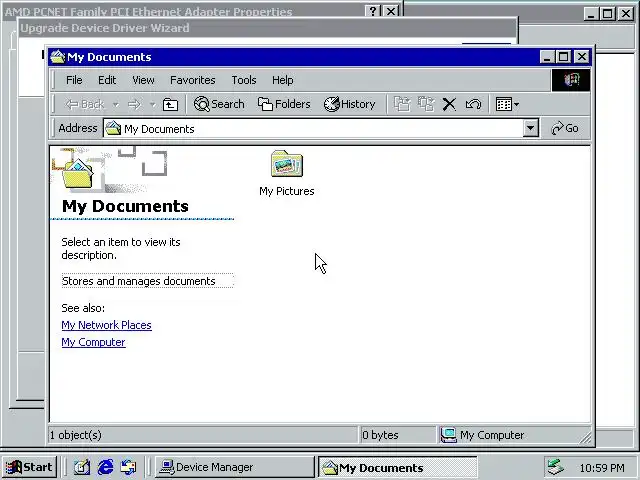Show the History pane

[x=349, y=104]
